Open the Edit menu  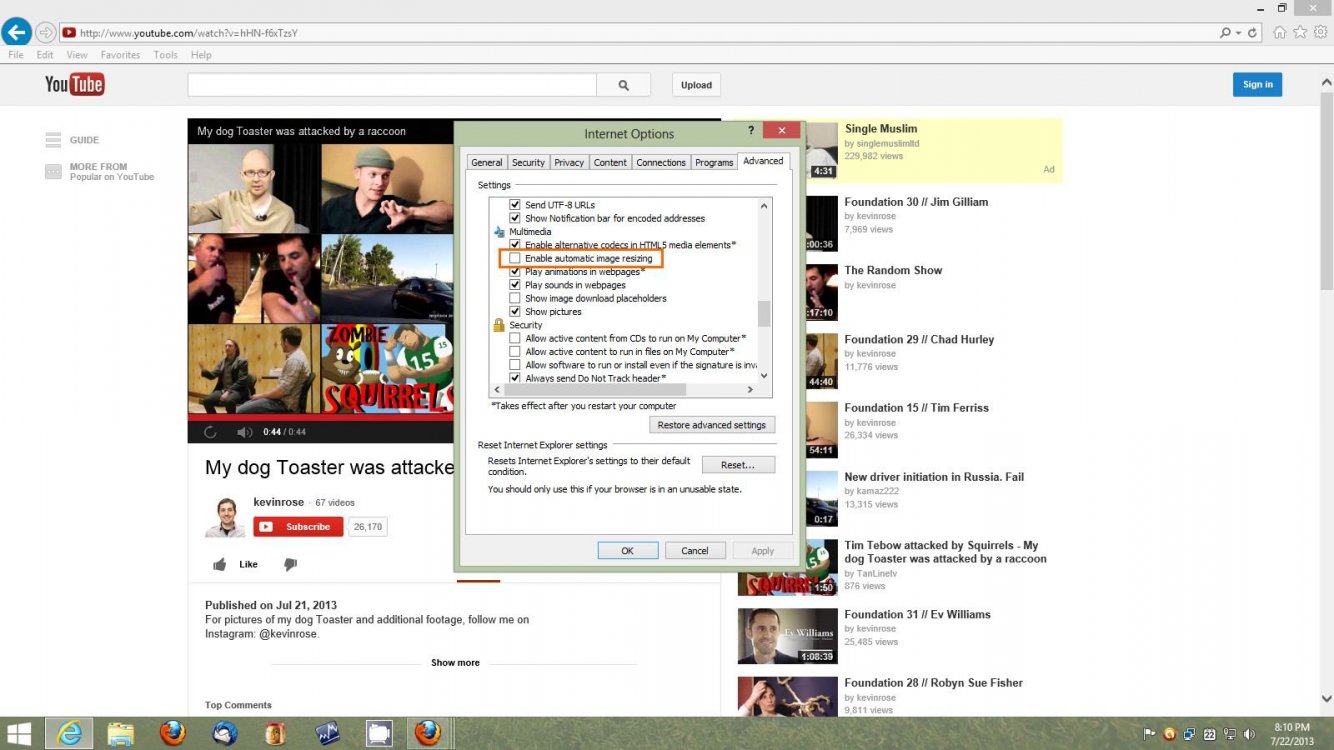pos(45,55)
